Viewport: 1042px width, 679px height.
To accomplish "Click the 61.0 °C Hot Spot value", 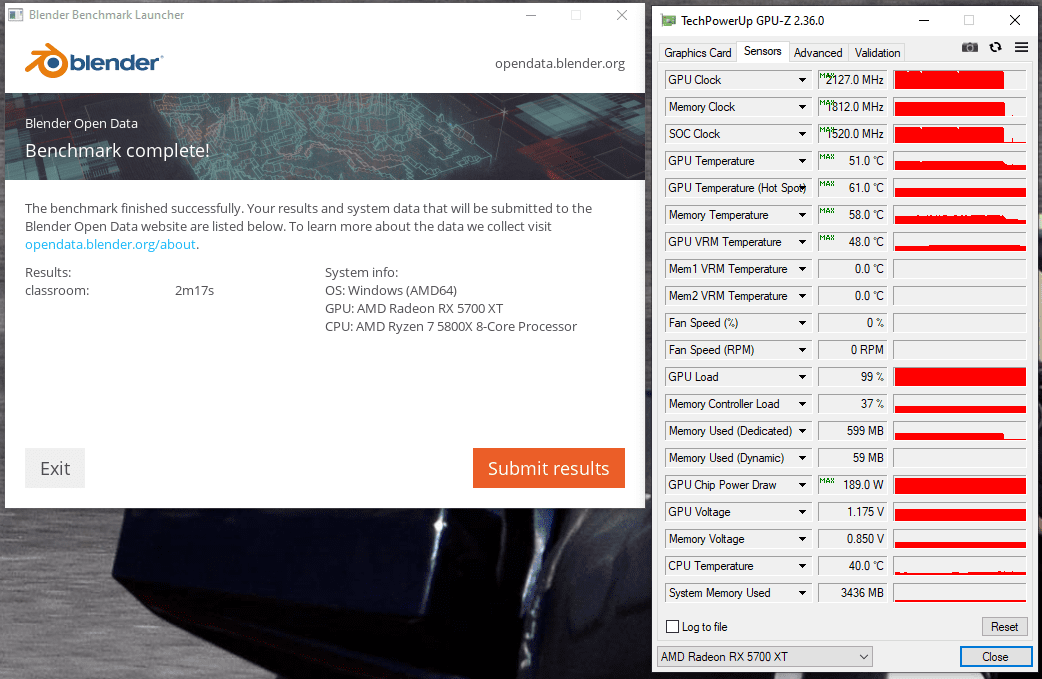I will click(851, 188).
